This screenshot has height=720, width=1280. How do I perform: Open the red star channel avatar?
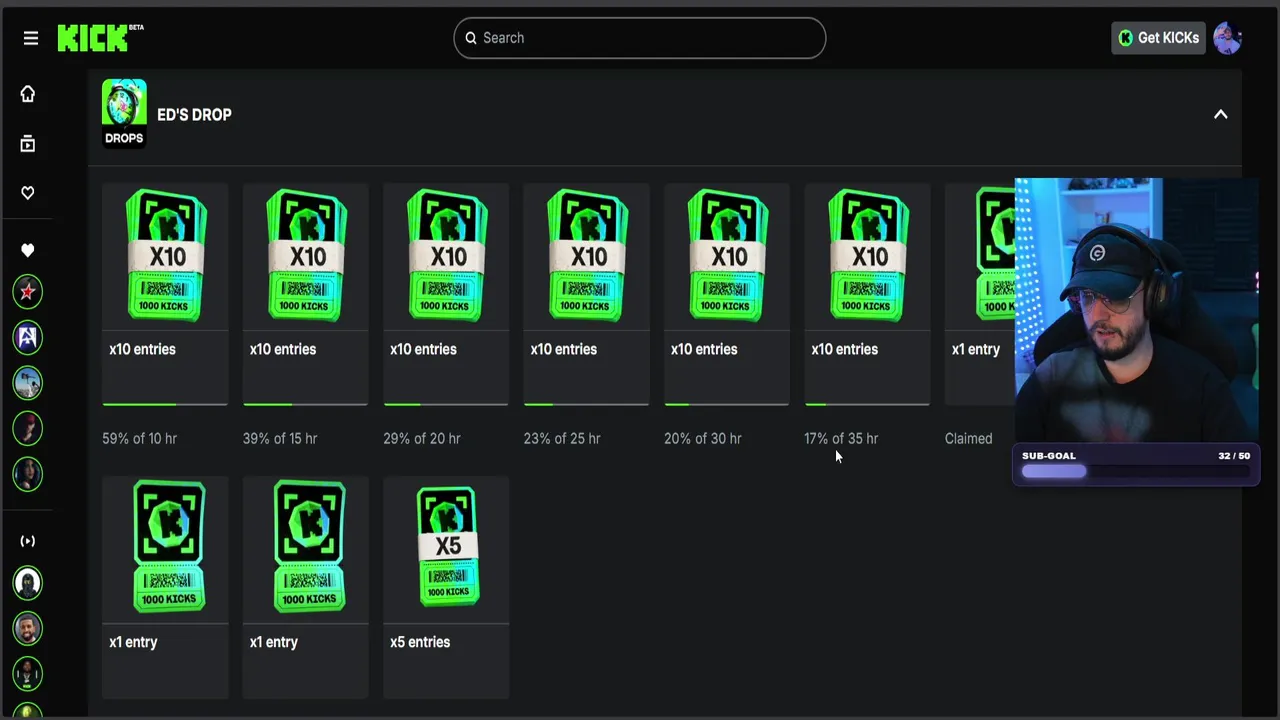coord(28,292)
